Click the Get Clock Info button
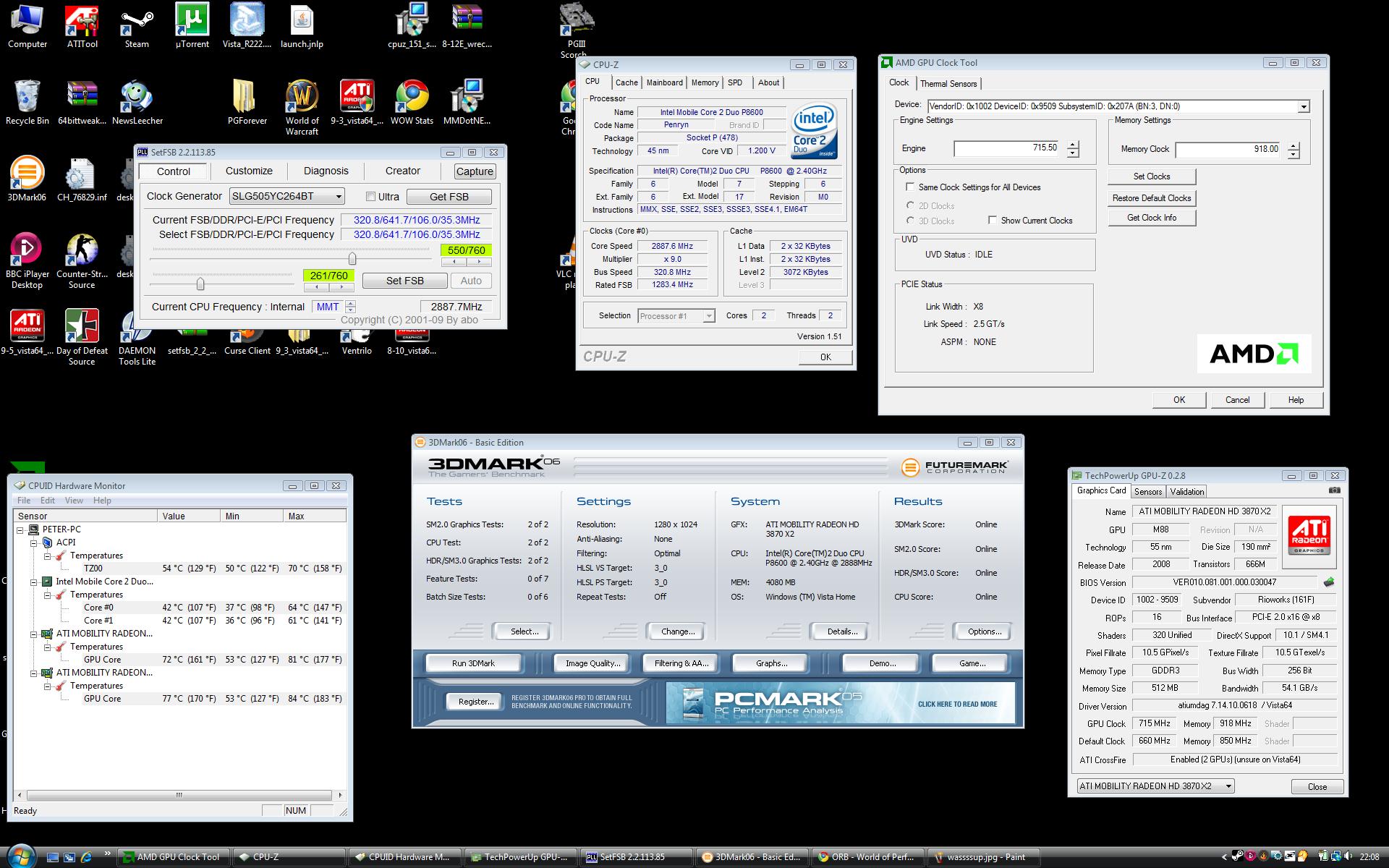The width and height of the screenshot is (1389, 868). [1151, 218]
